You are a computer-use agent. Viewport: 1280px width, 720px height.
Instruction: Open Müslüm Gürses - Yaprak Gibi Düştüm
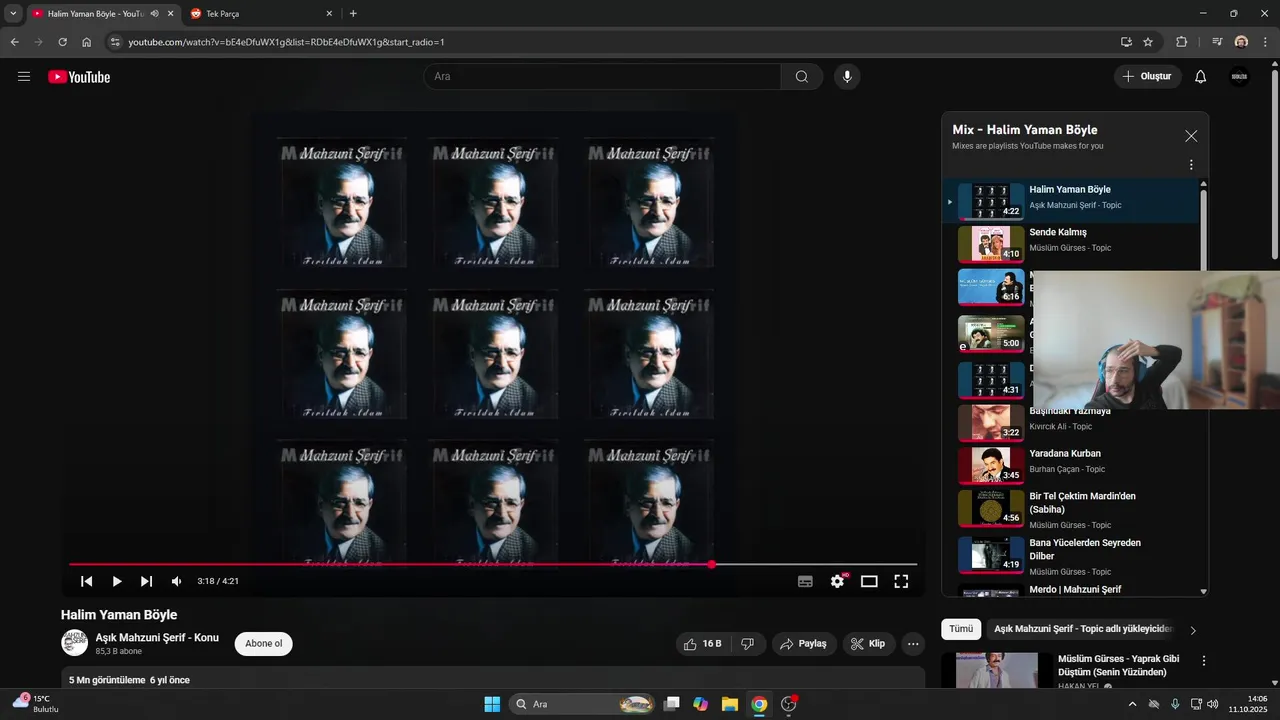pos(1119,666)
